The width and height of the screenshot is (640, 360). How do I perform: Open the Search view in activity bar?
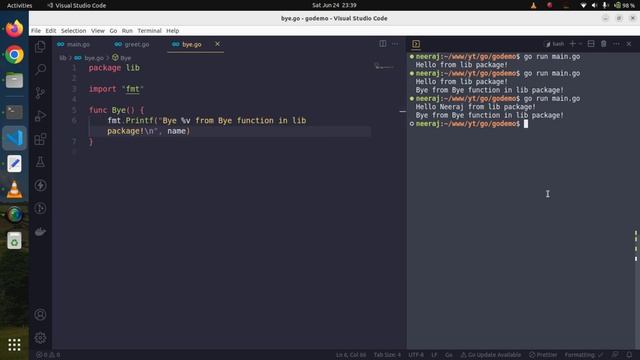coord(40,69)
